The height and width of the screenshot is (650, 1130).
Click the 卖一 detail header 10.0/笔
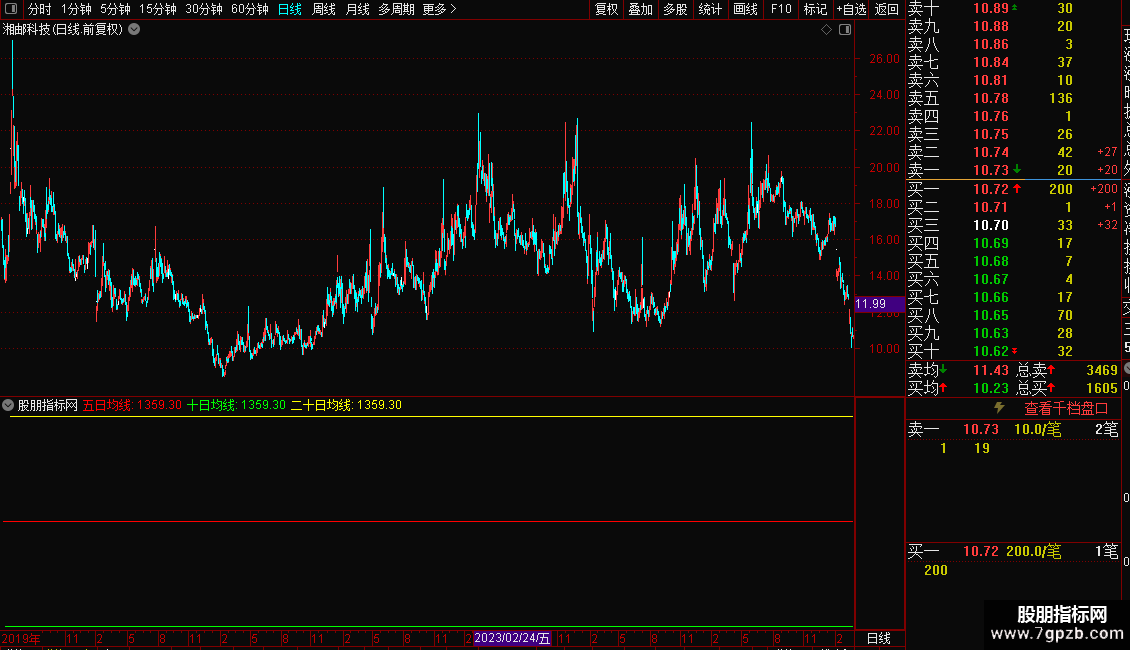(x=1038, y=429)
